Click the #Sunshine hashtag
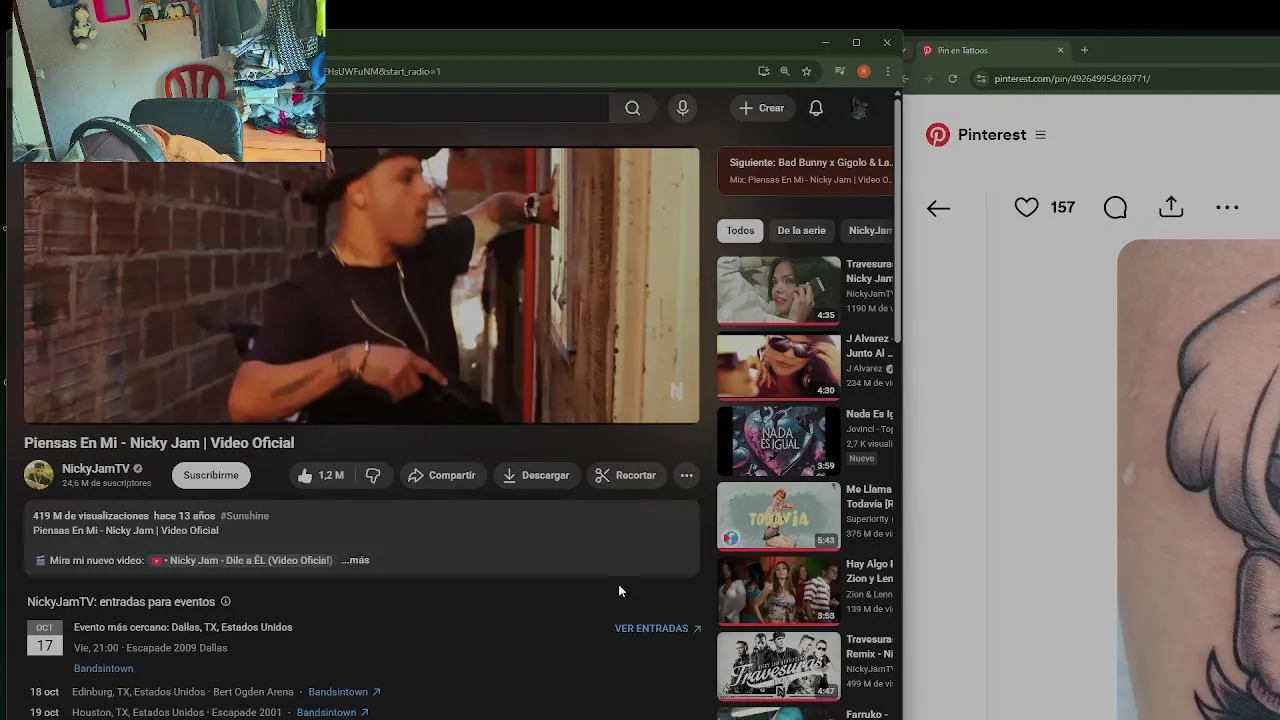This screenshot has height=720, width=1280. click(x=245, y=516)
